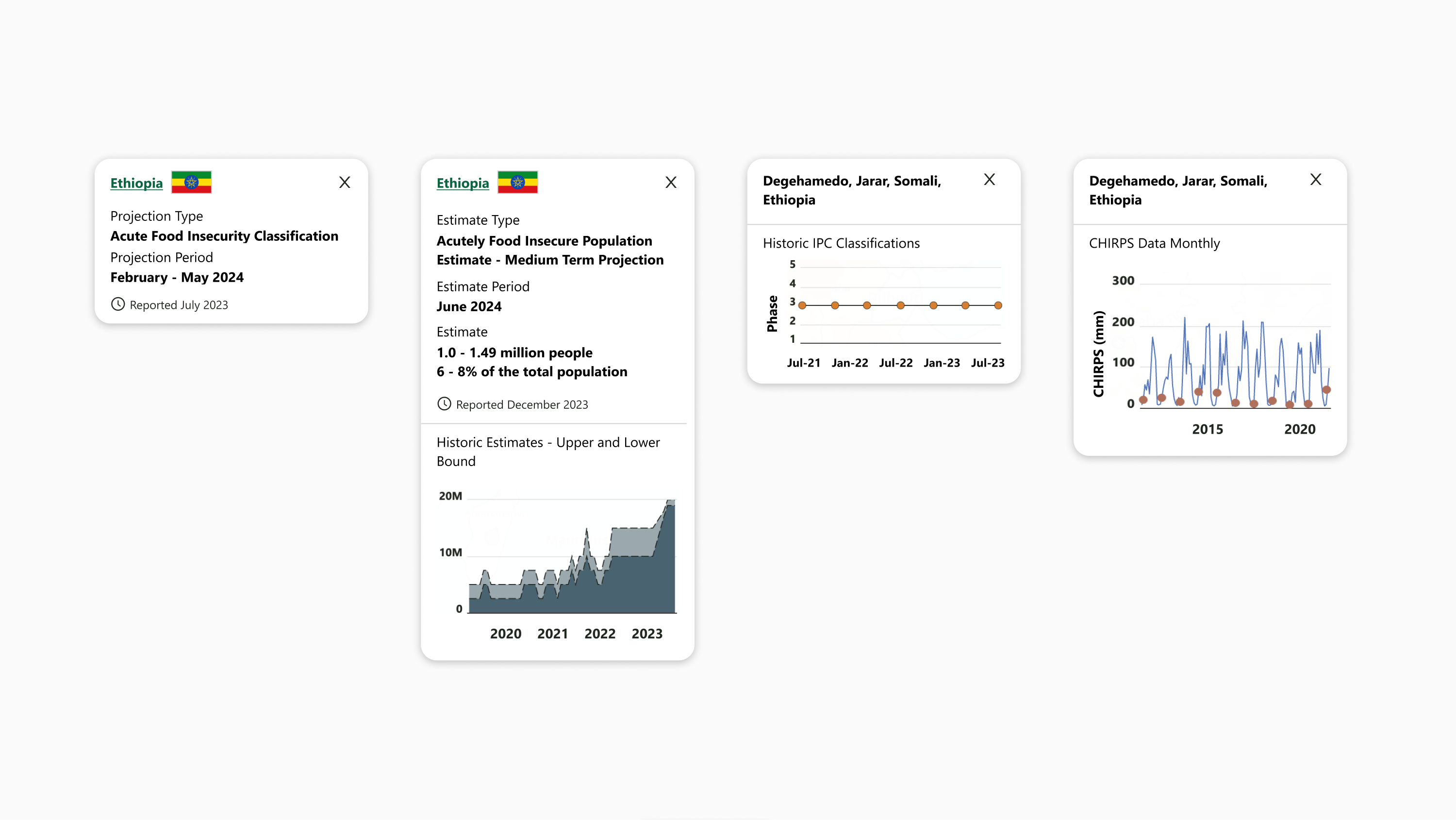Select the last Phase 3 point near Jul-23
Screen dimensions: 1456x820
pyautogui.click(x=998, y=305)
